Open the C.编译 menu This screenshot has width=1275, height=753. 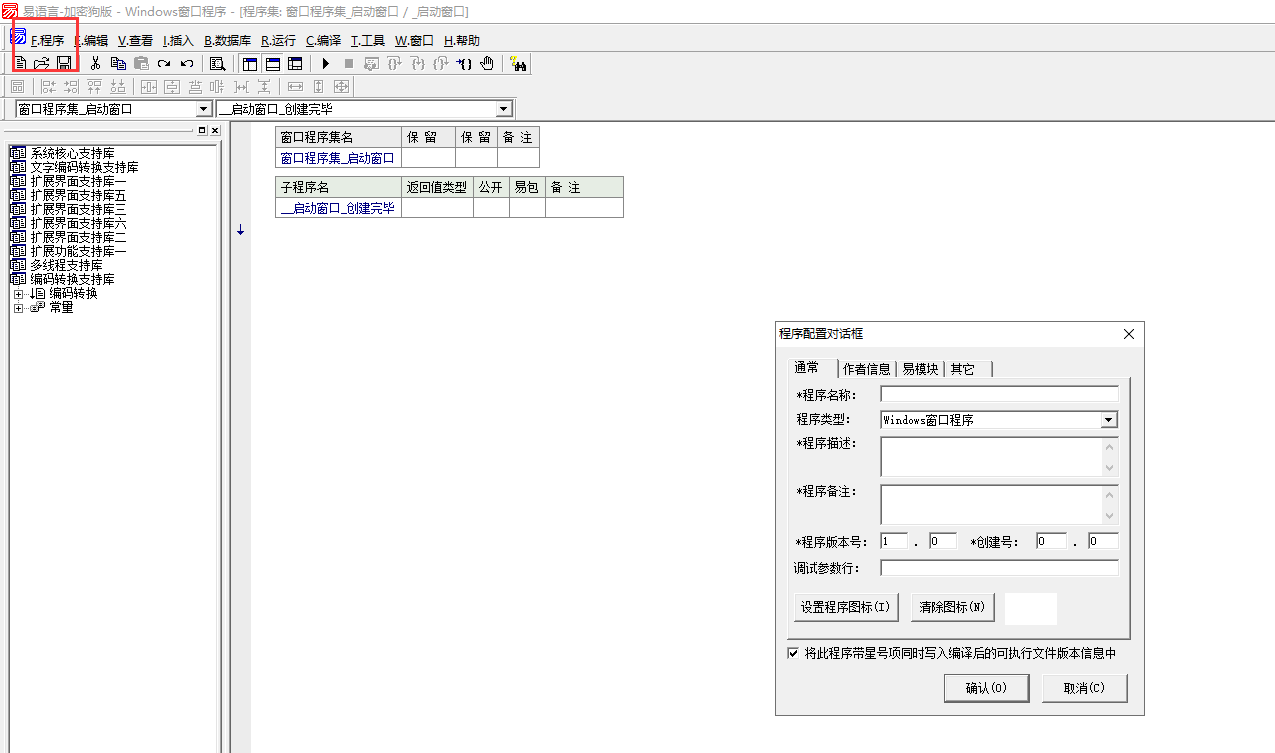(323, 41)
